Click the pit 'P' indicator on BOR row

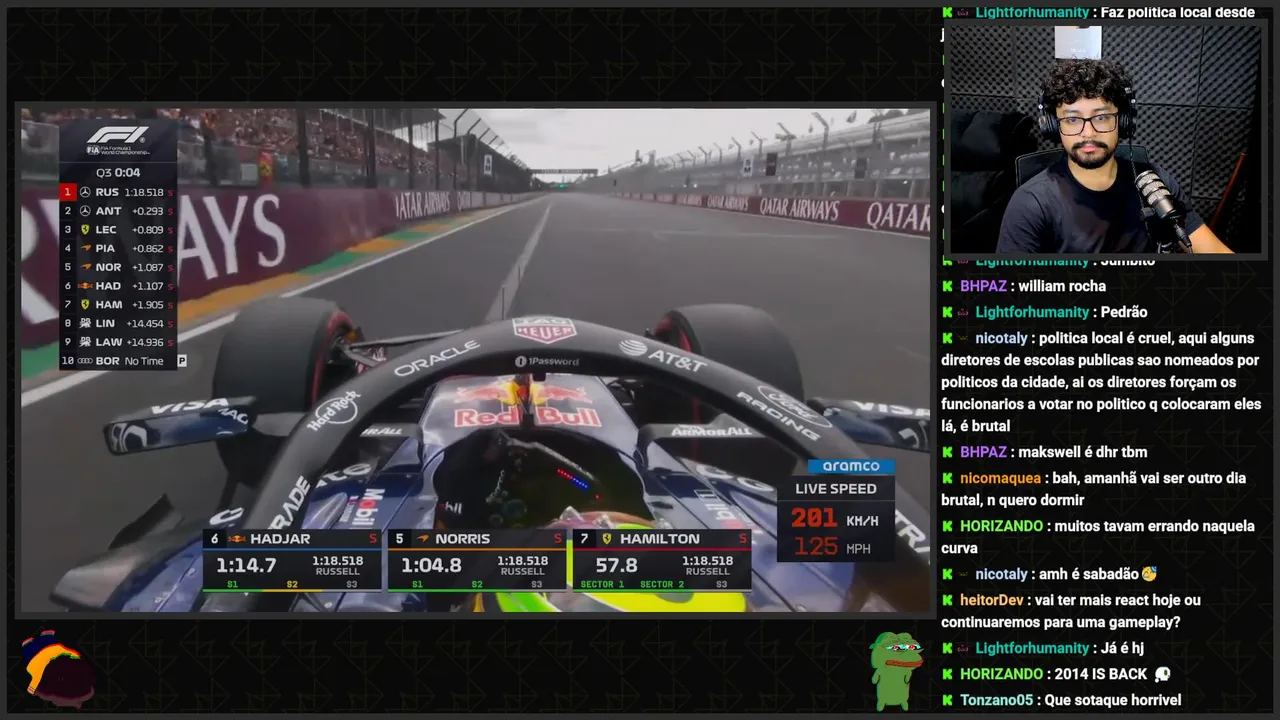(x=182, y=360)
